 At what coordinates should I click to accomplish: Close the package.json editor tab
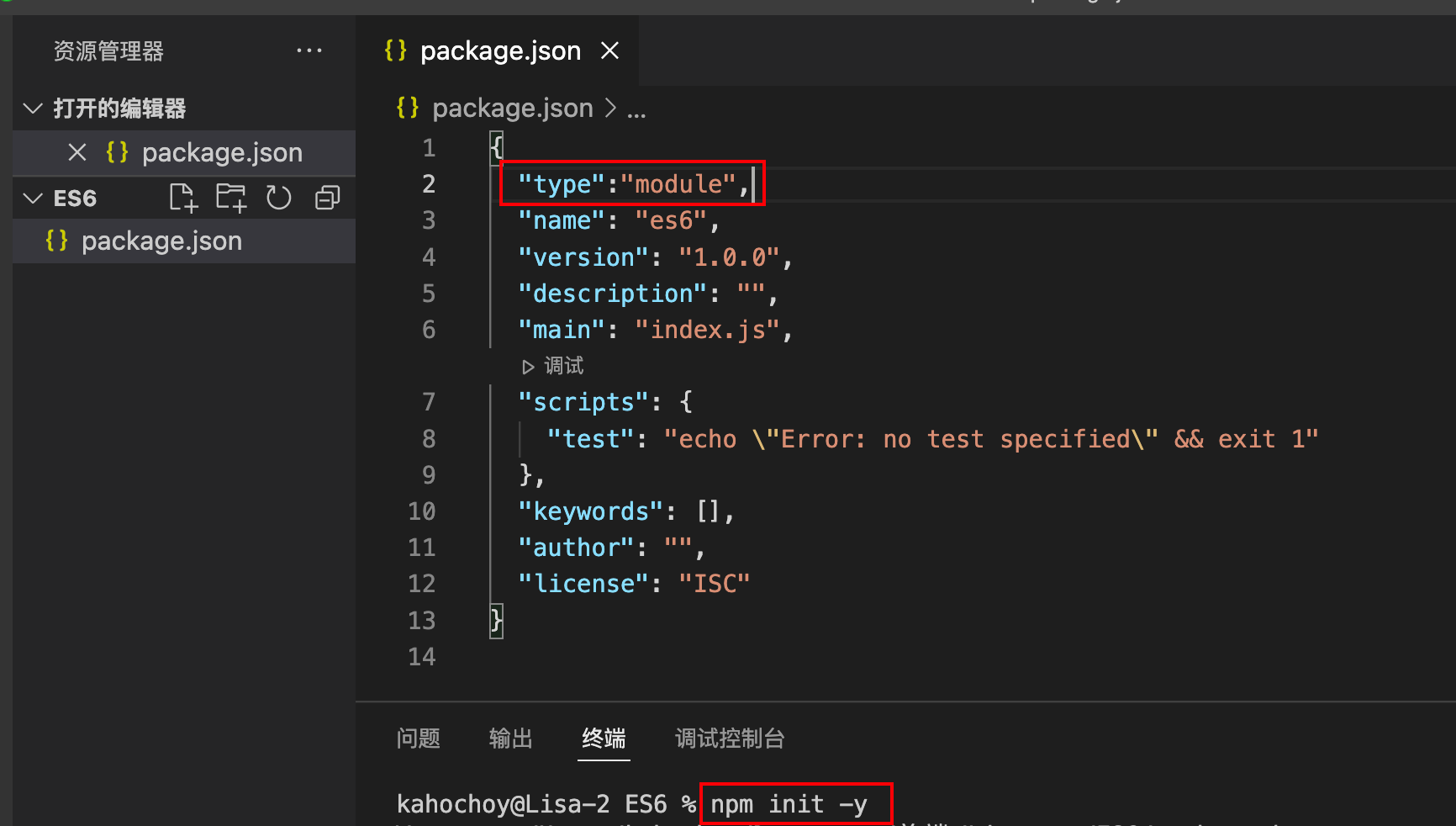pos(610,50)
